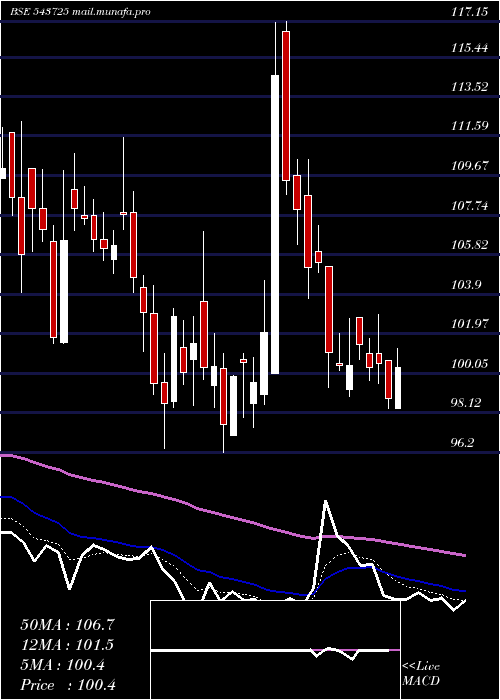
Task: Click the 12MA : 101.5 readout
Action: [67, 645]
